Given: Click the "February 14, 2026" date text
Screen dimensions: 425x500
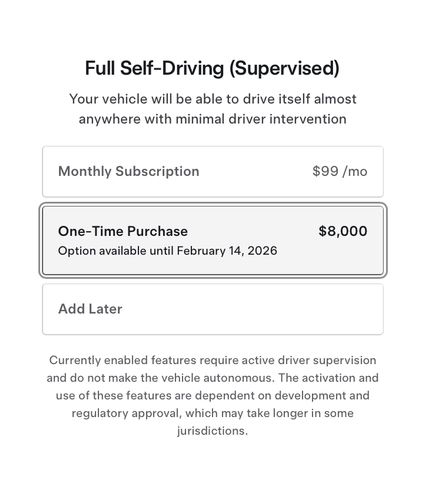Looking at the screenshot, I should pos(227,251).
